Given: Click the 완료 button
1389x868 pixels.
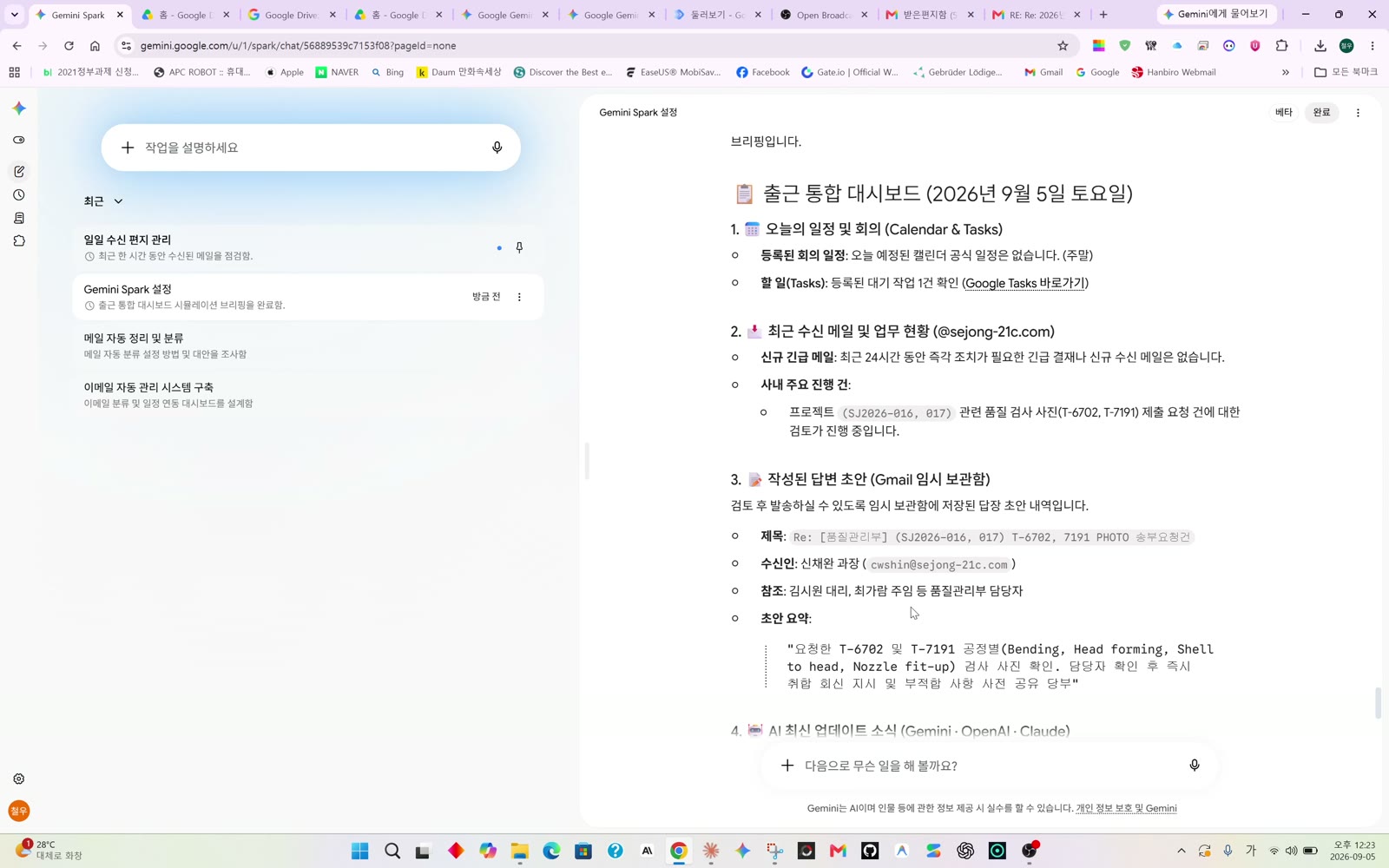Looking at the screenshot, I should (1321, 113).
